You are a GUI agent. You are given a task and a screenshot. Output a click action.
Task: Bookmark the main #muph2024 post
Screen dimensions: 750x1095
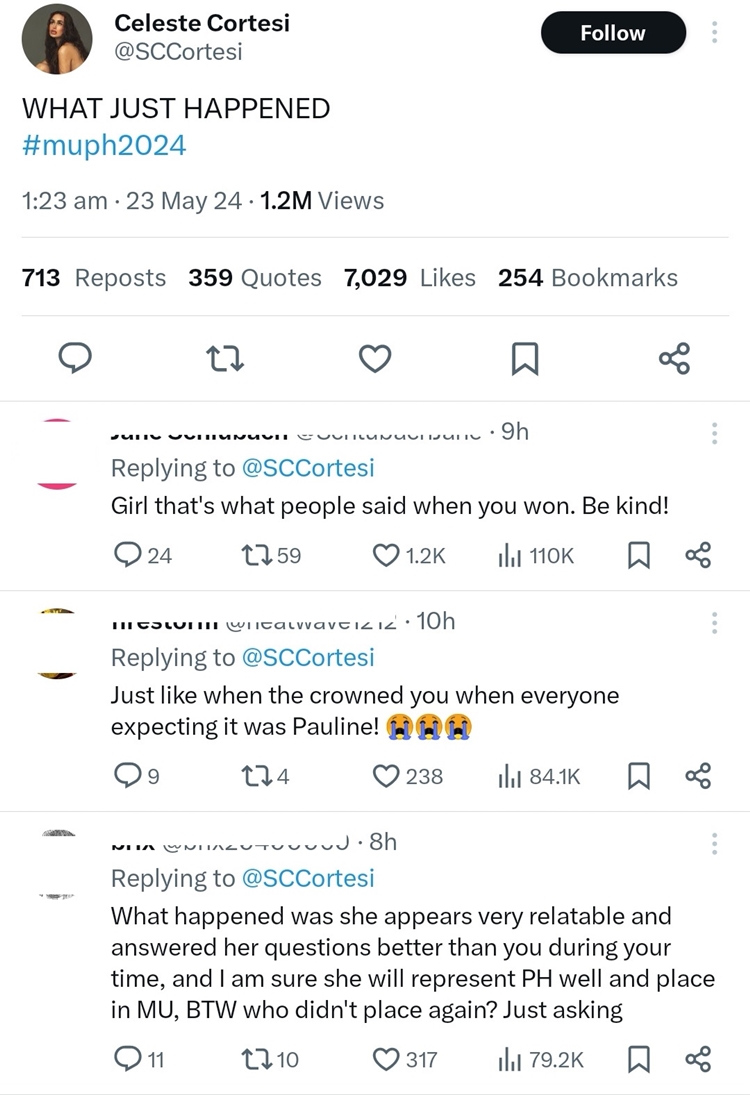click(525, 358)
